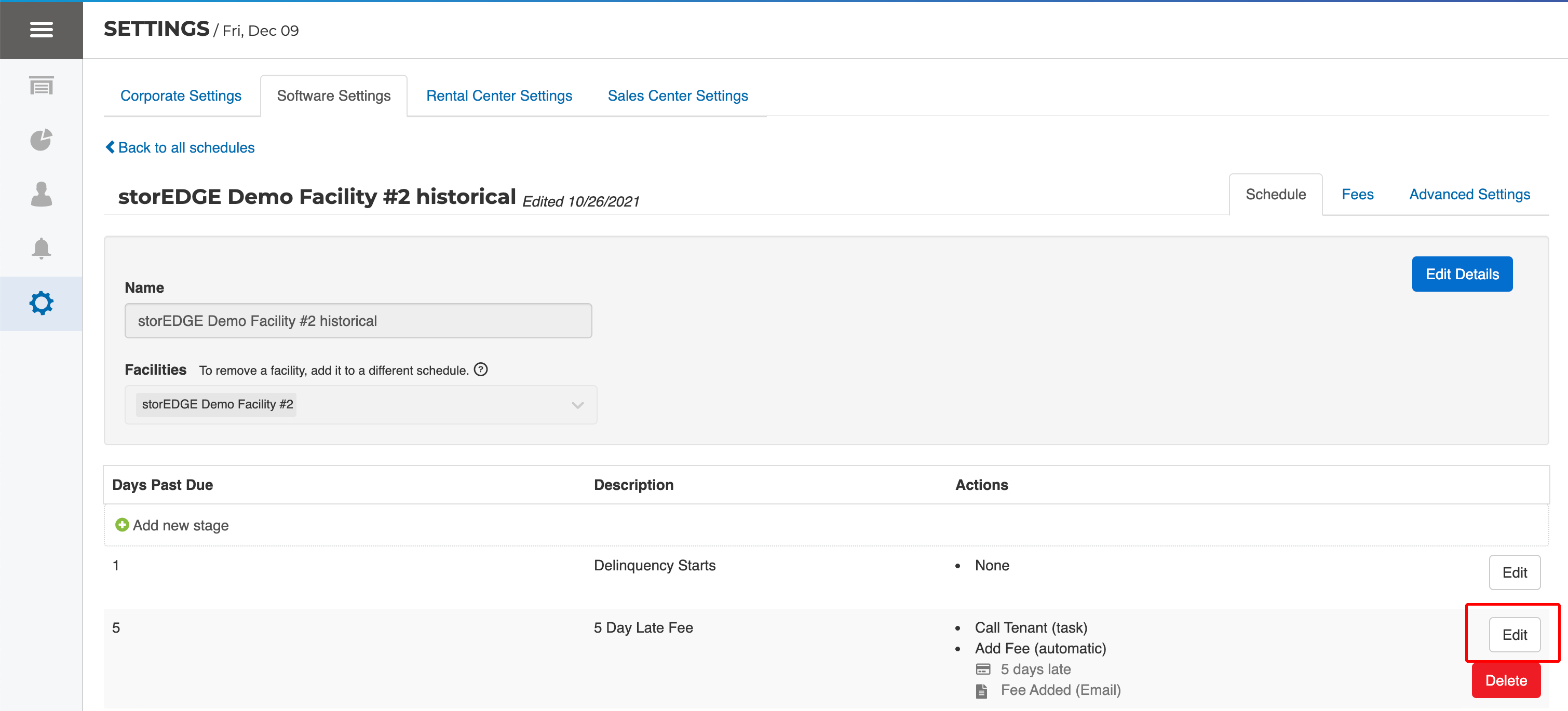This screenshot has height=711, width=1568.
Task: Switch to Rental Center Settings tab
Action: tap(499, 95)
